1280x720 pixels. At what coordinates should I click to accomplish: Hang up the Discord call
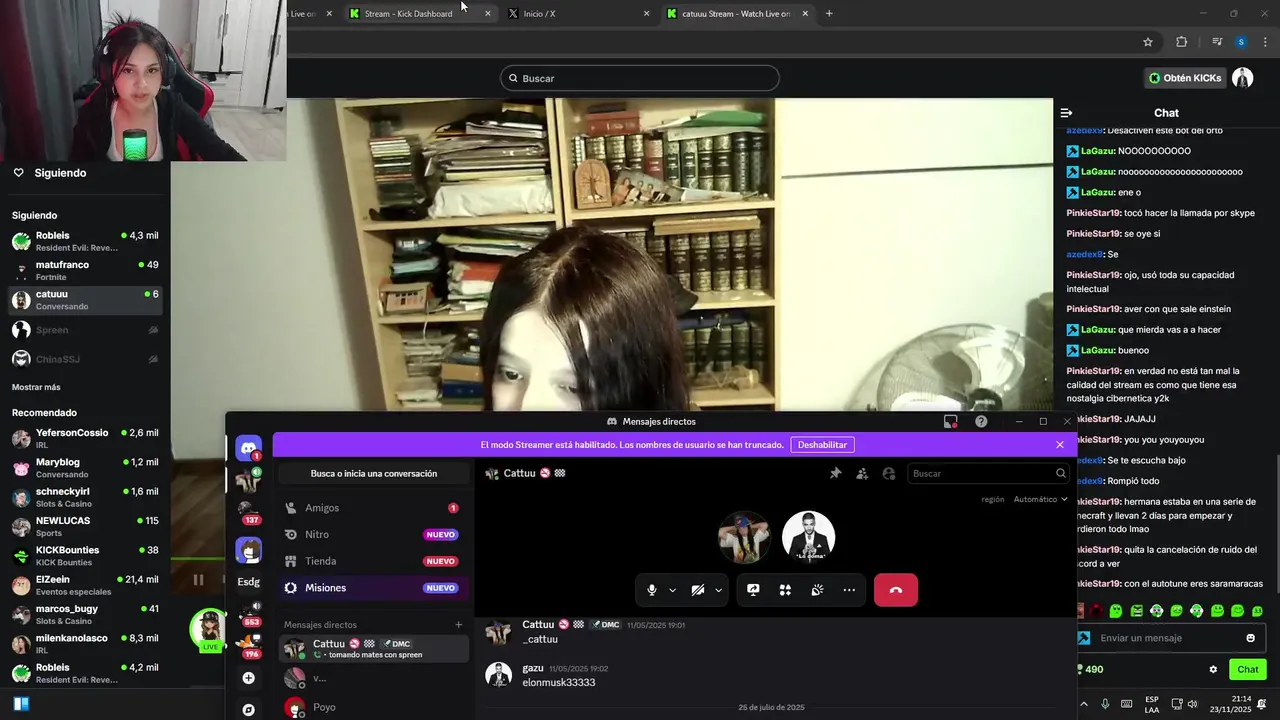(x=896, y=590)
